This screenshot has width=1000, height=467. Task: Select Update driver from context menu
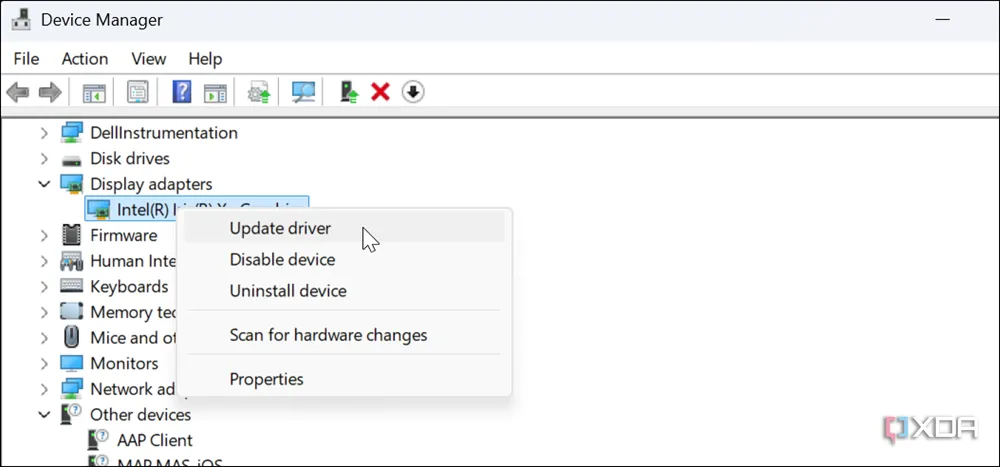[x=280, y=228]
